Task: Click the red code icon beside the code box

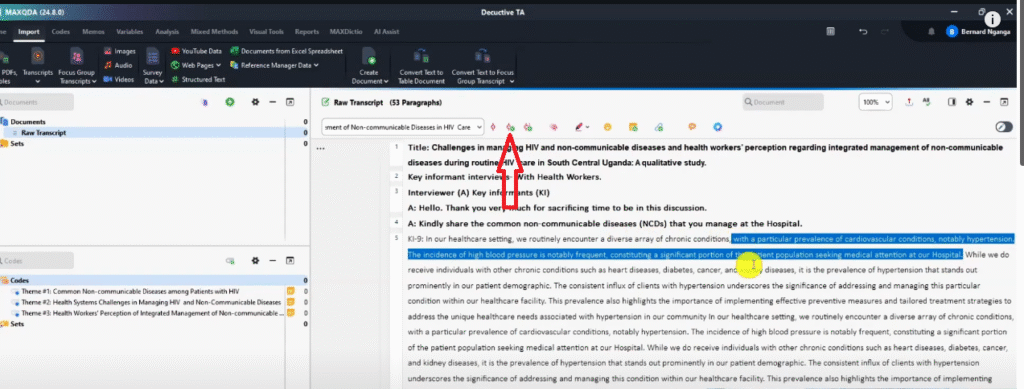Action: [493, 127]
